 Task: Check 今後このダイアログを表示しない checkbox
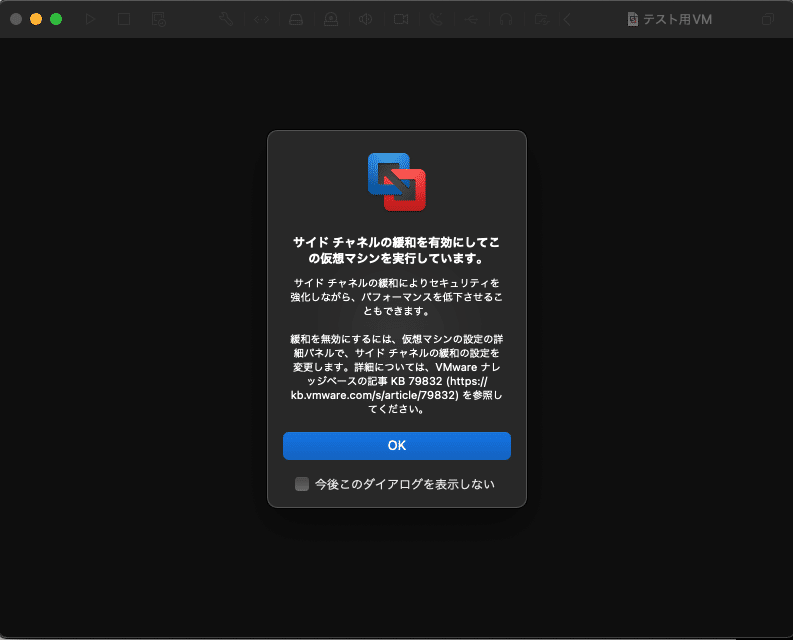[x=302, y=484]
